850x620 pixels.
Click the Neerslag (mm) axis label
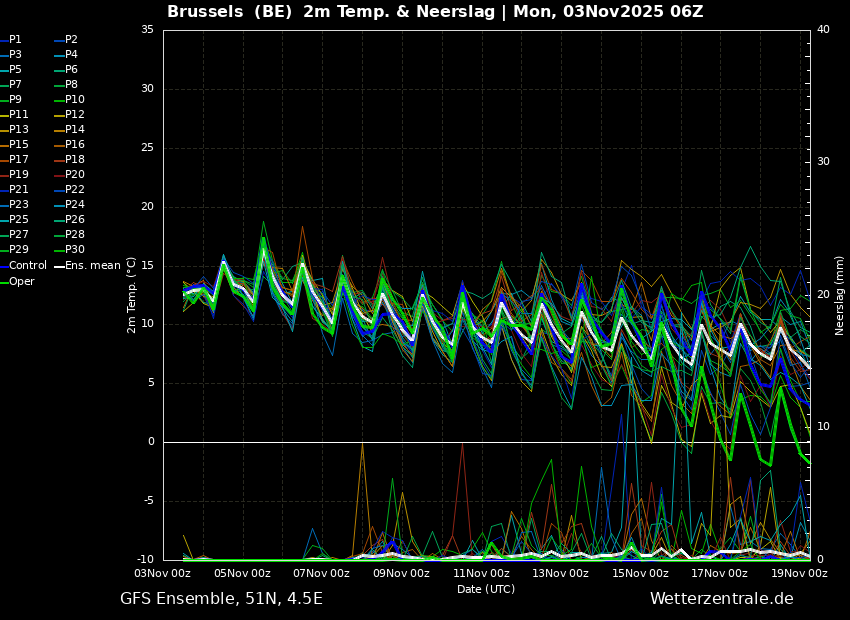pyautogui.click(x=840, y=295)
